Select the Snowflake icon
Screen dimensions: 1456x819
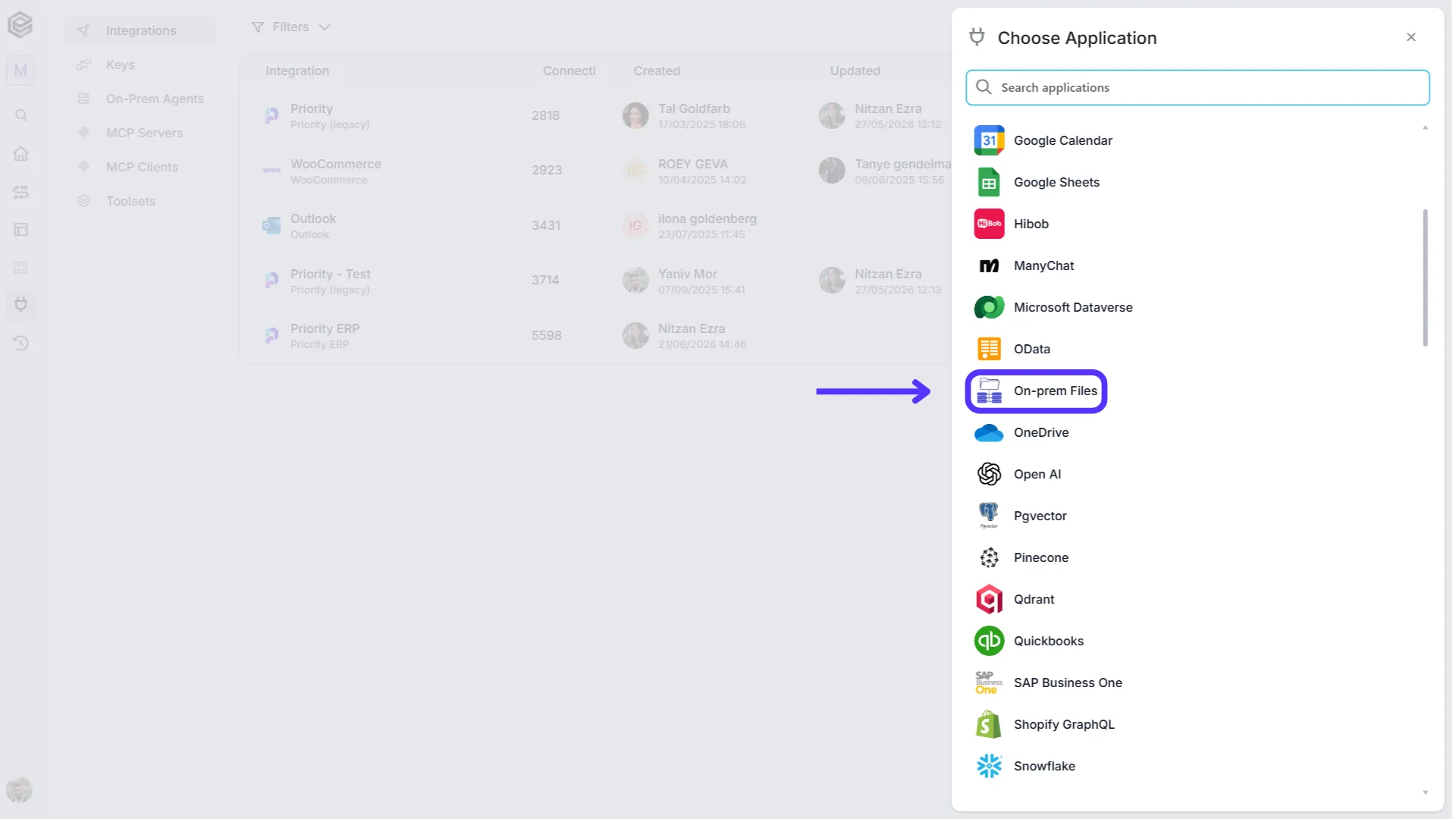tap(989, 766)
